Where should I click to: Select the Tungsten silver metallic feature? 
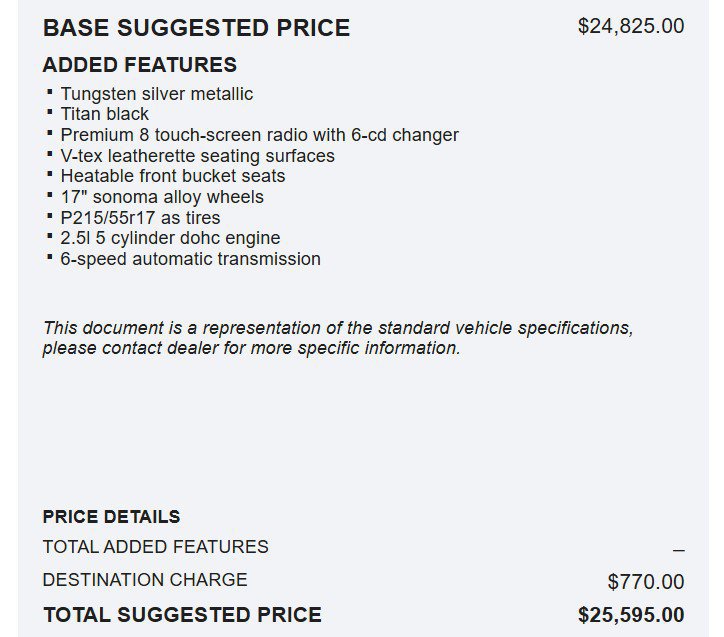click(x=157, y=94)
